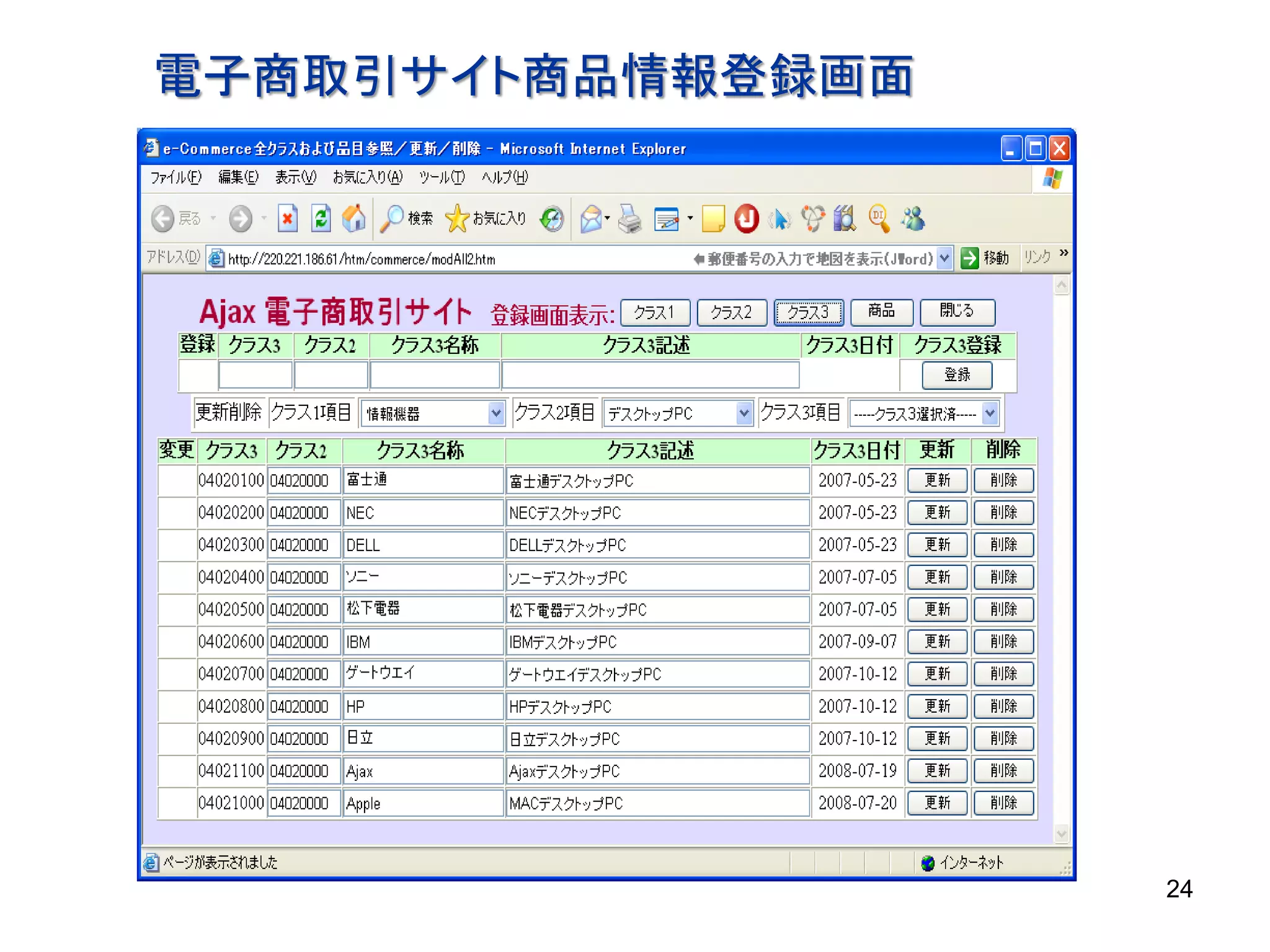Click the Ajax name field
1270x952 pixels.
click(423, 771)
